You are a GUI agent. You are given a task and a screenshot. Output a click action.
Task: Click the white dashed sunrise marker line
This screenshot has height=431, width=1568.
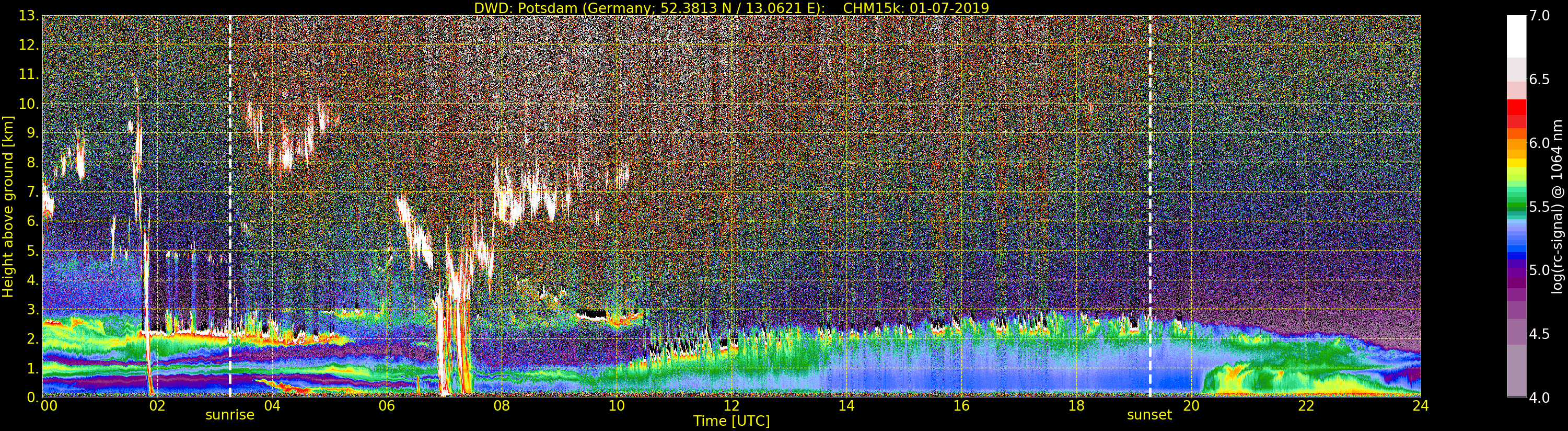point(230,207)
